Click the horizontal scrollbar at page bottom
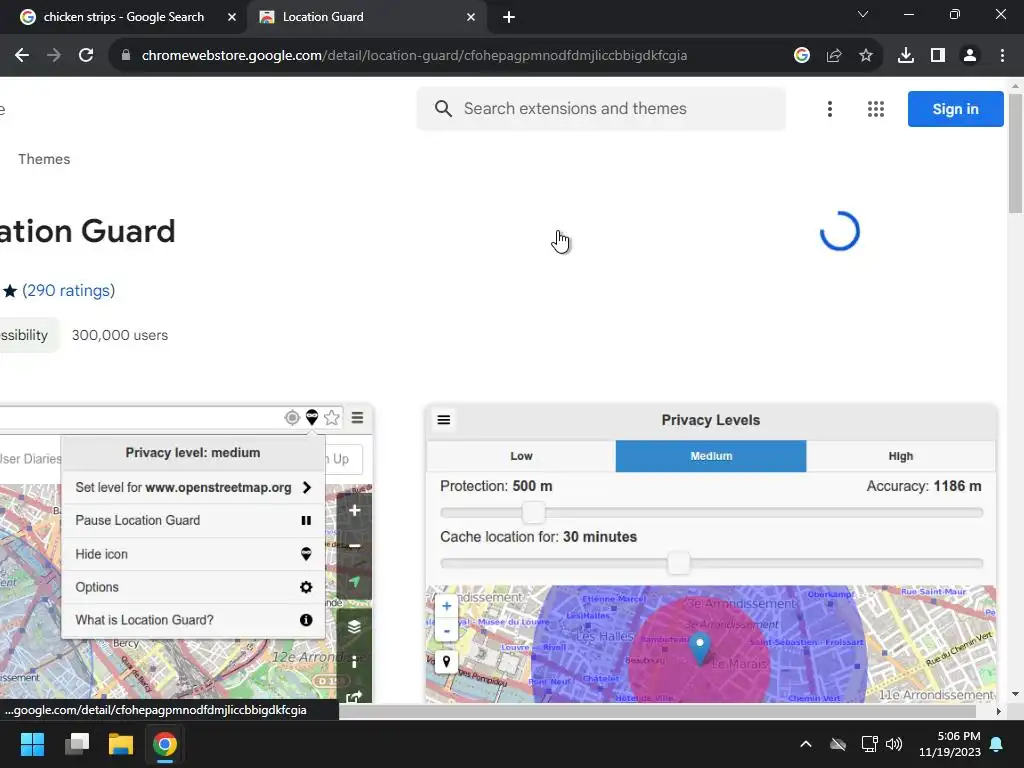The width and height of the screenshot is (1024, 768). click(x=656, y=711)
